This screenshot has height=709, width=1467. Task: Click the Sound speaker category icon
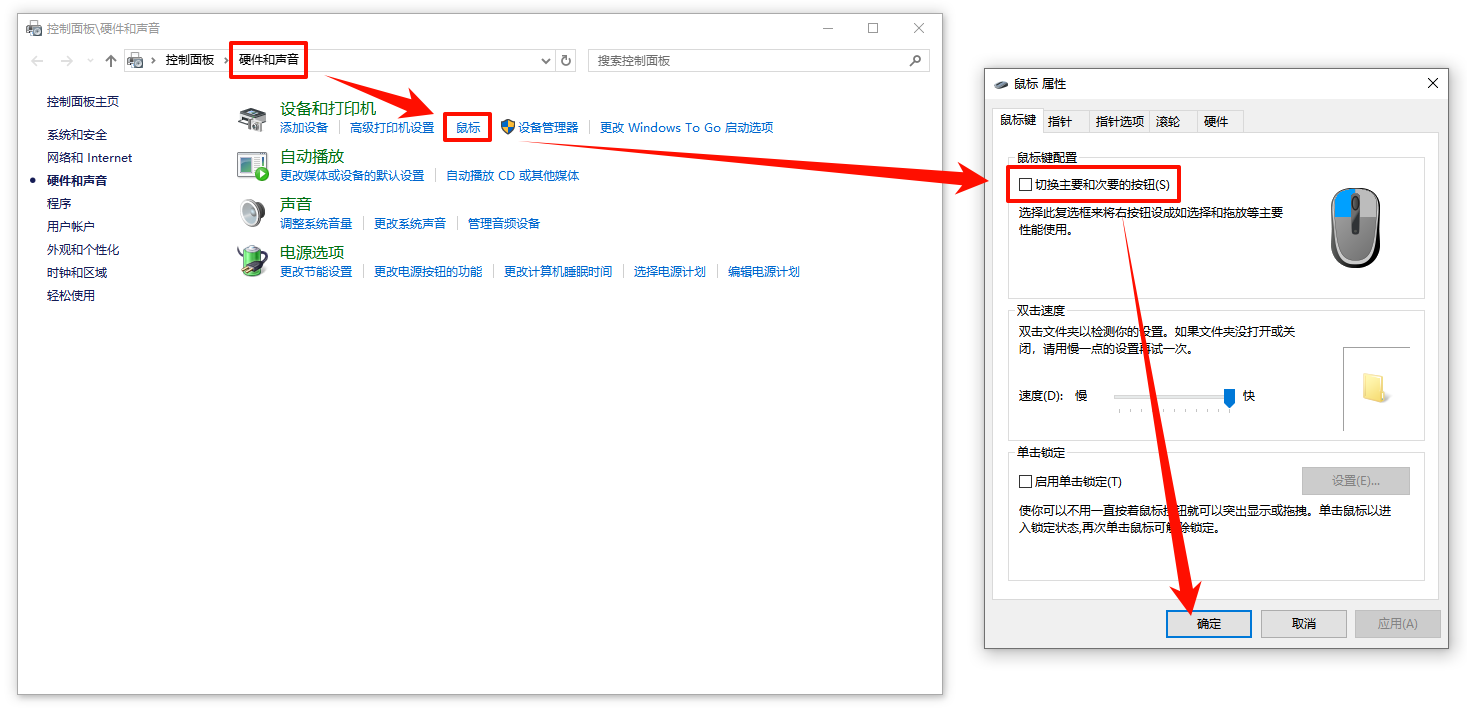(251, 213)
